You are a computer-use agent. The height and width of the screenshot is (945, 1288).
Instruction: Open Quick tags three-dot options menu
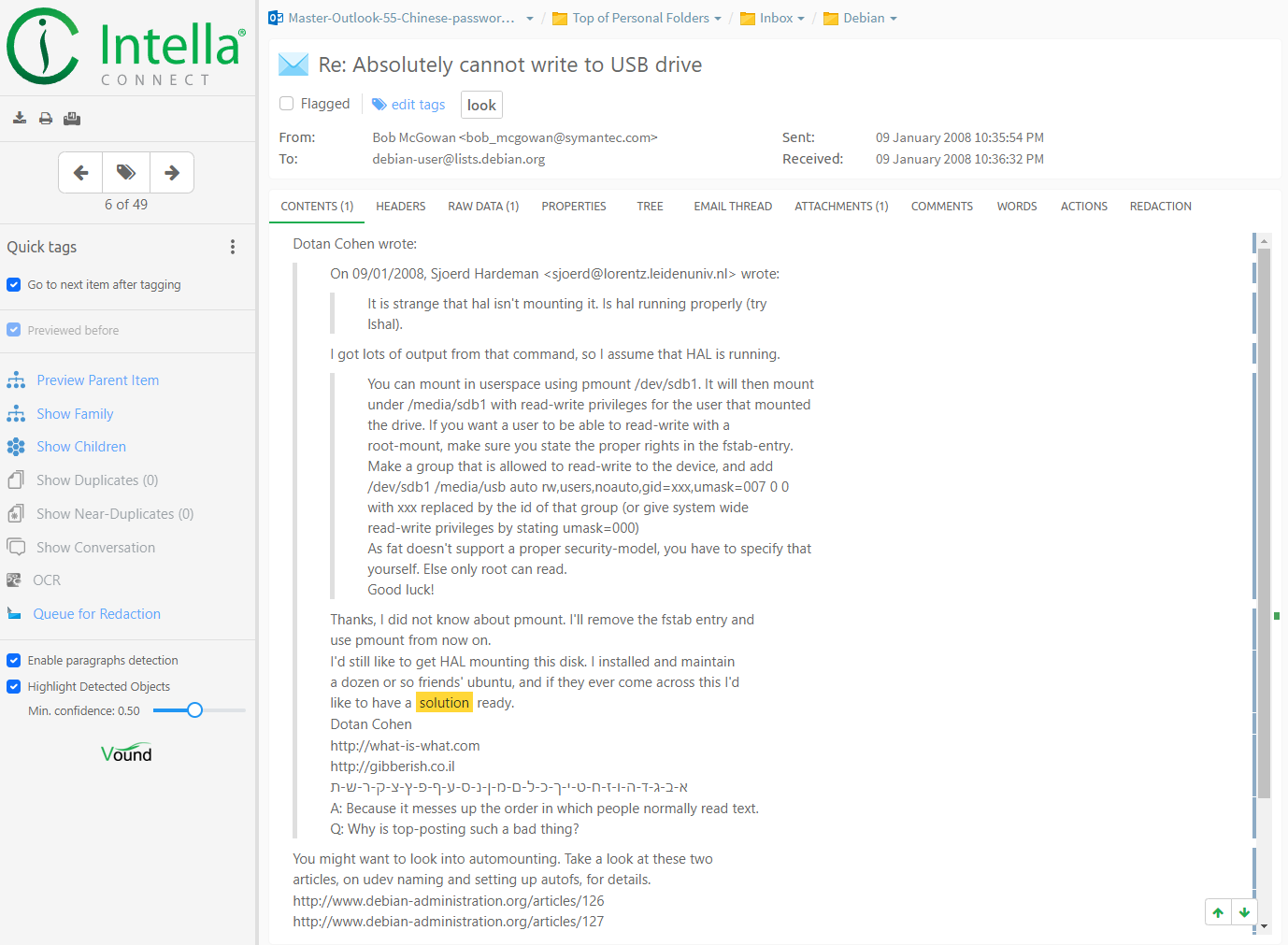233,247
